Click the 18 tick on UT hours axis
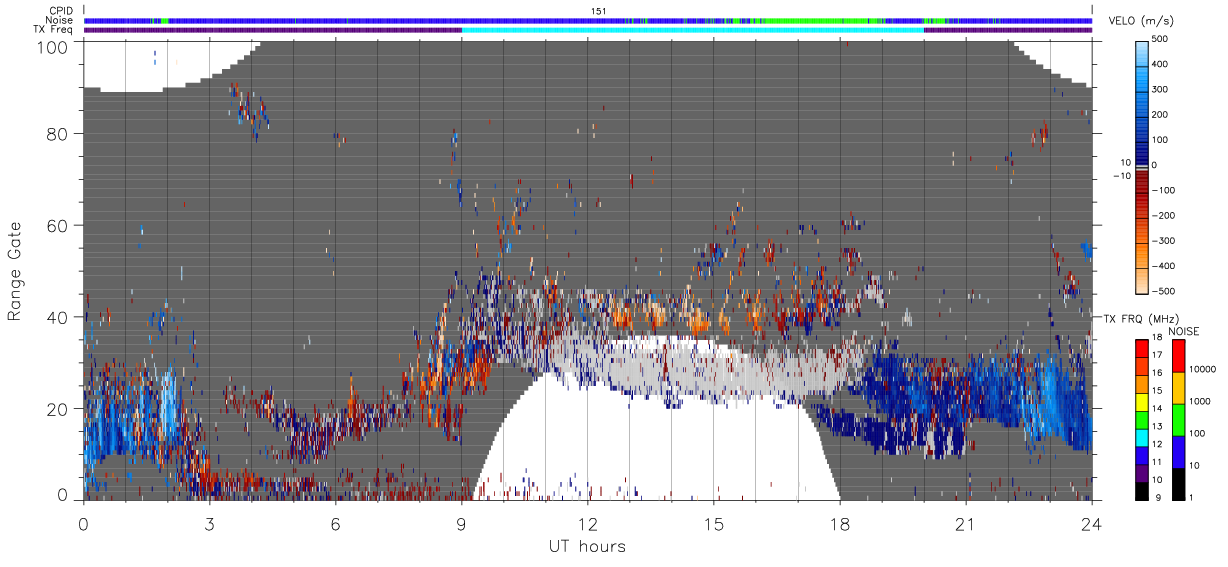 [x=839, y=524]
